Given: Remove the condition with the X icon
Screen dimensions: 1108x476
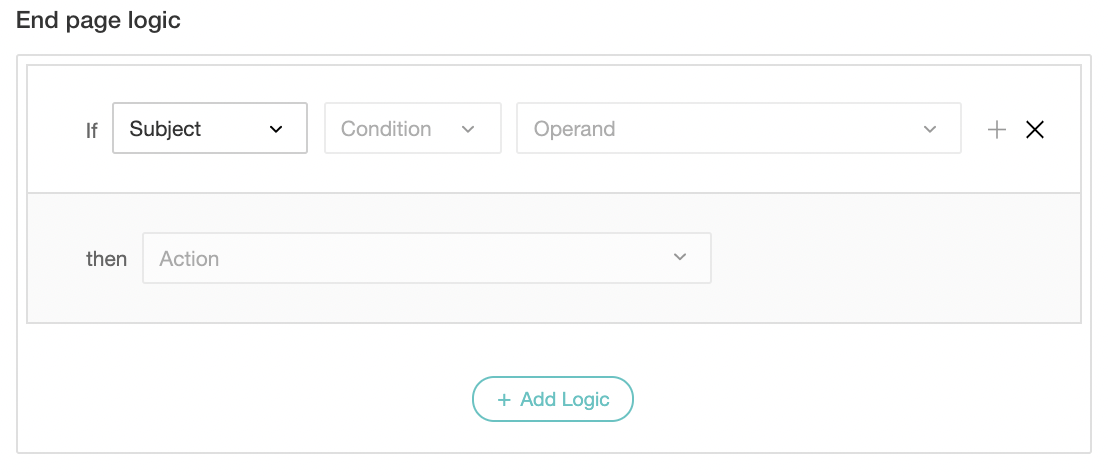Looking at the screenshot, I should tap(1035, 130).
